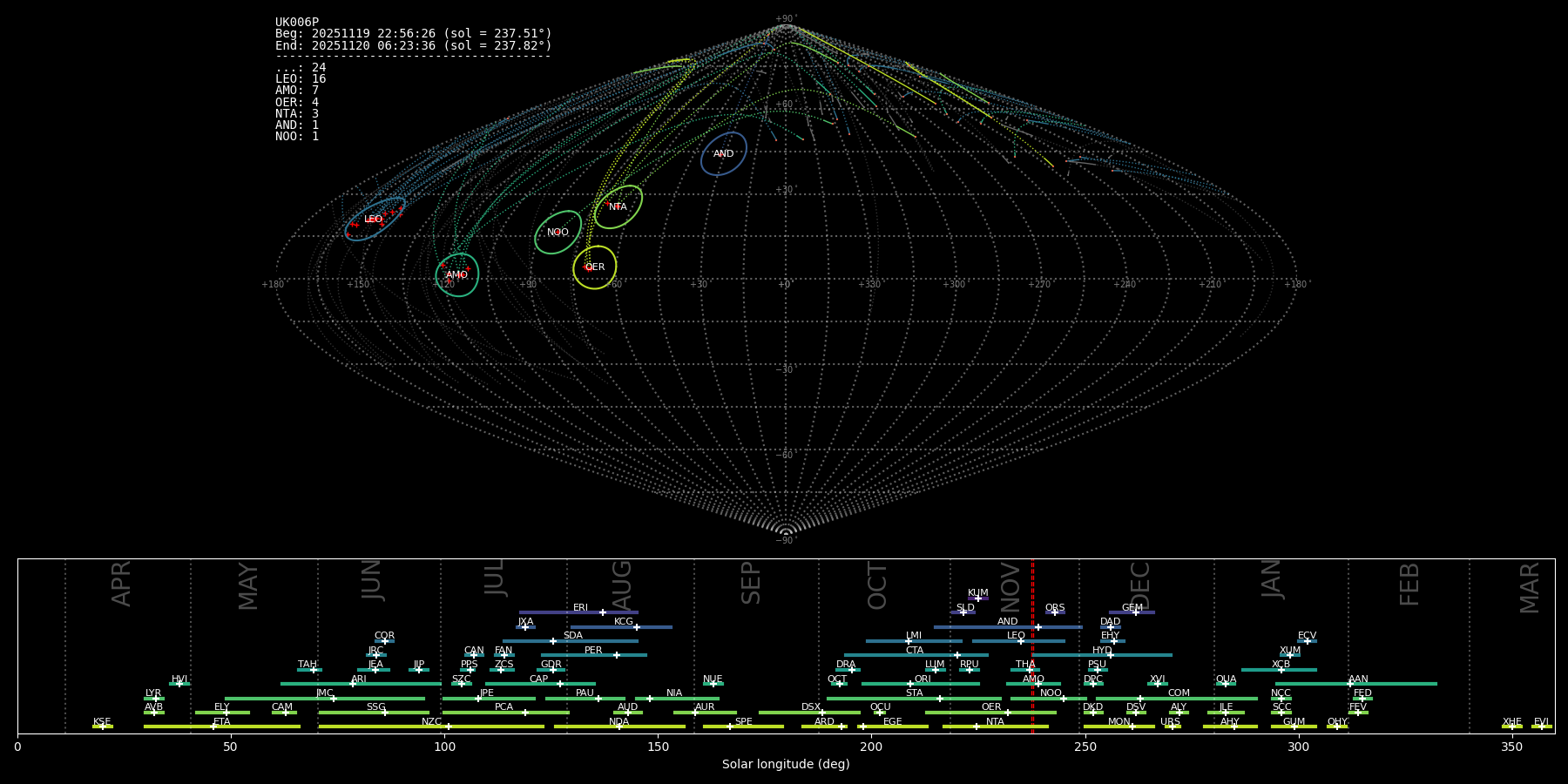Screen dimensions: 1568x784
Task: Select the AMO radiant circle on map
Action: pos(456,274)
